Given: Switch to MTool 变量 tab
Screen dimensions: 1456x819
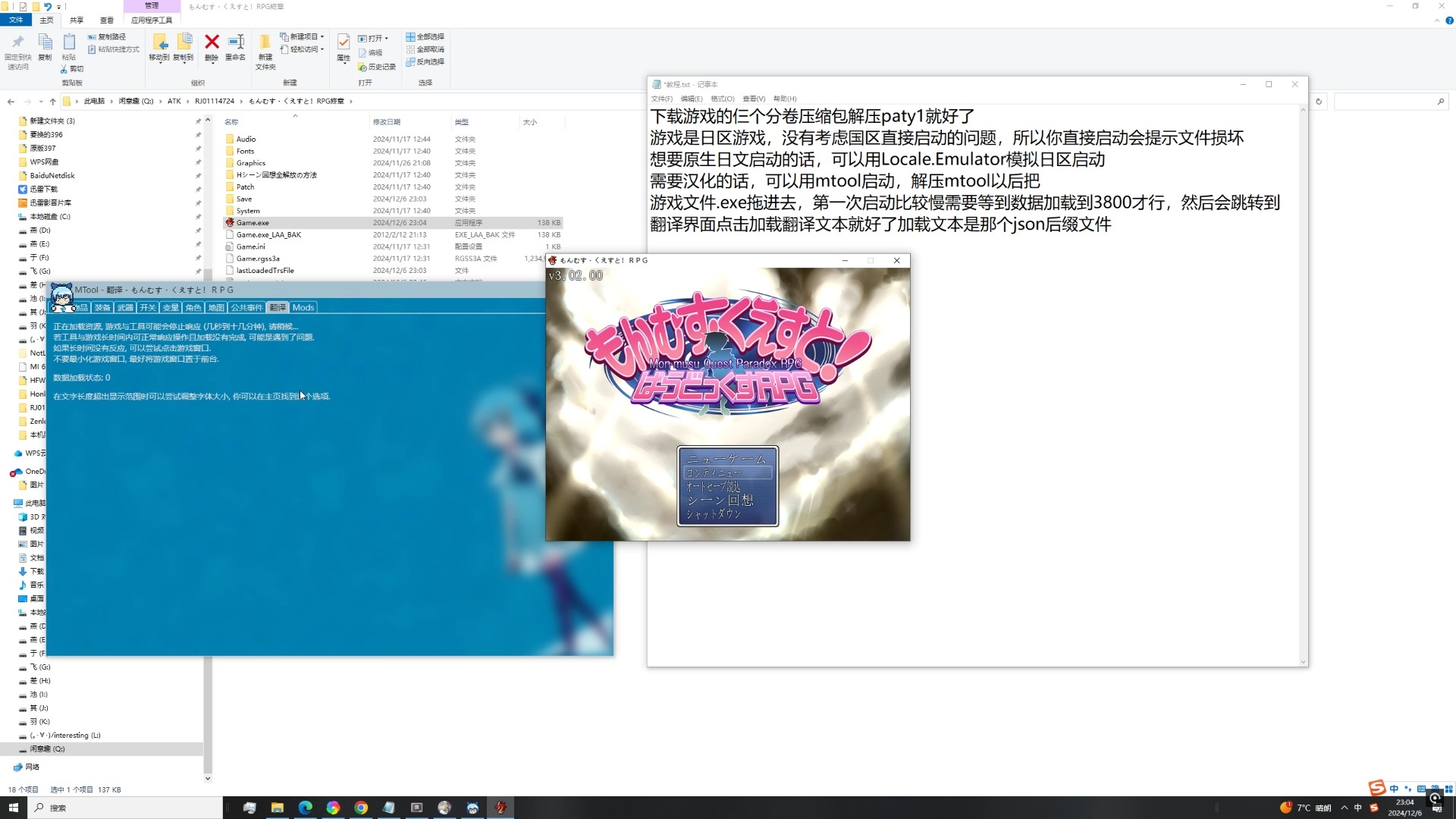Looking at the screenshot, I should [x=171, y=307].
